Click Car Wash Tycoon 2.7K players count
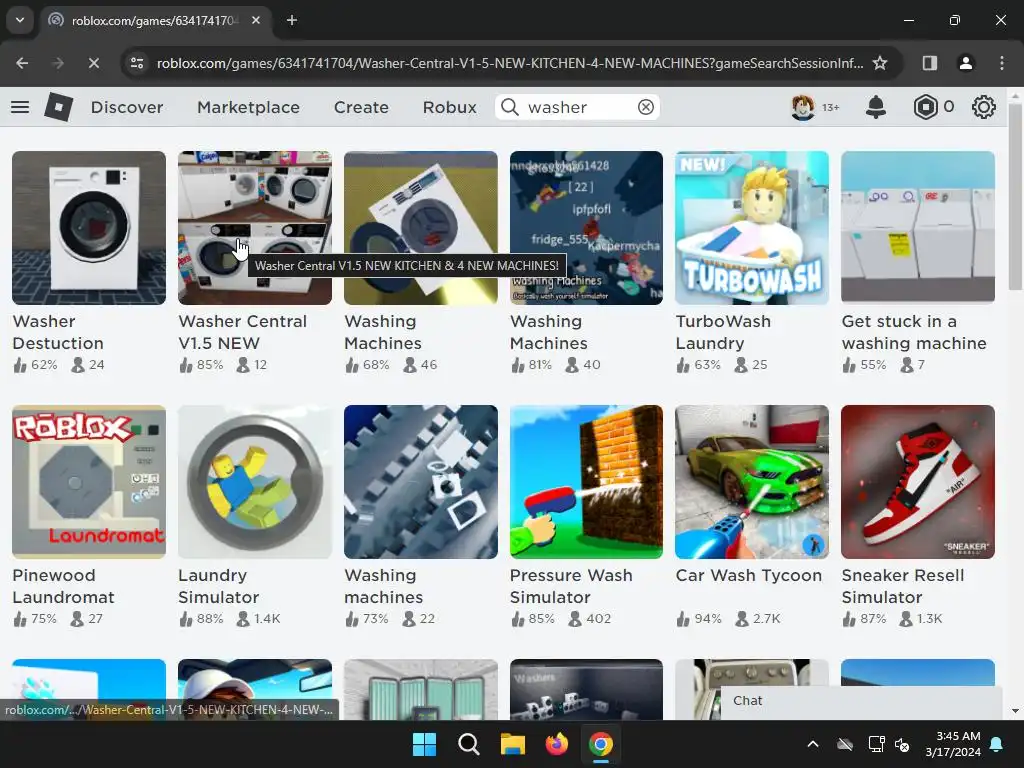Image resolution: width=1024 pixels, height=768 pixels. point(767,619)
